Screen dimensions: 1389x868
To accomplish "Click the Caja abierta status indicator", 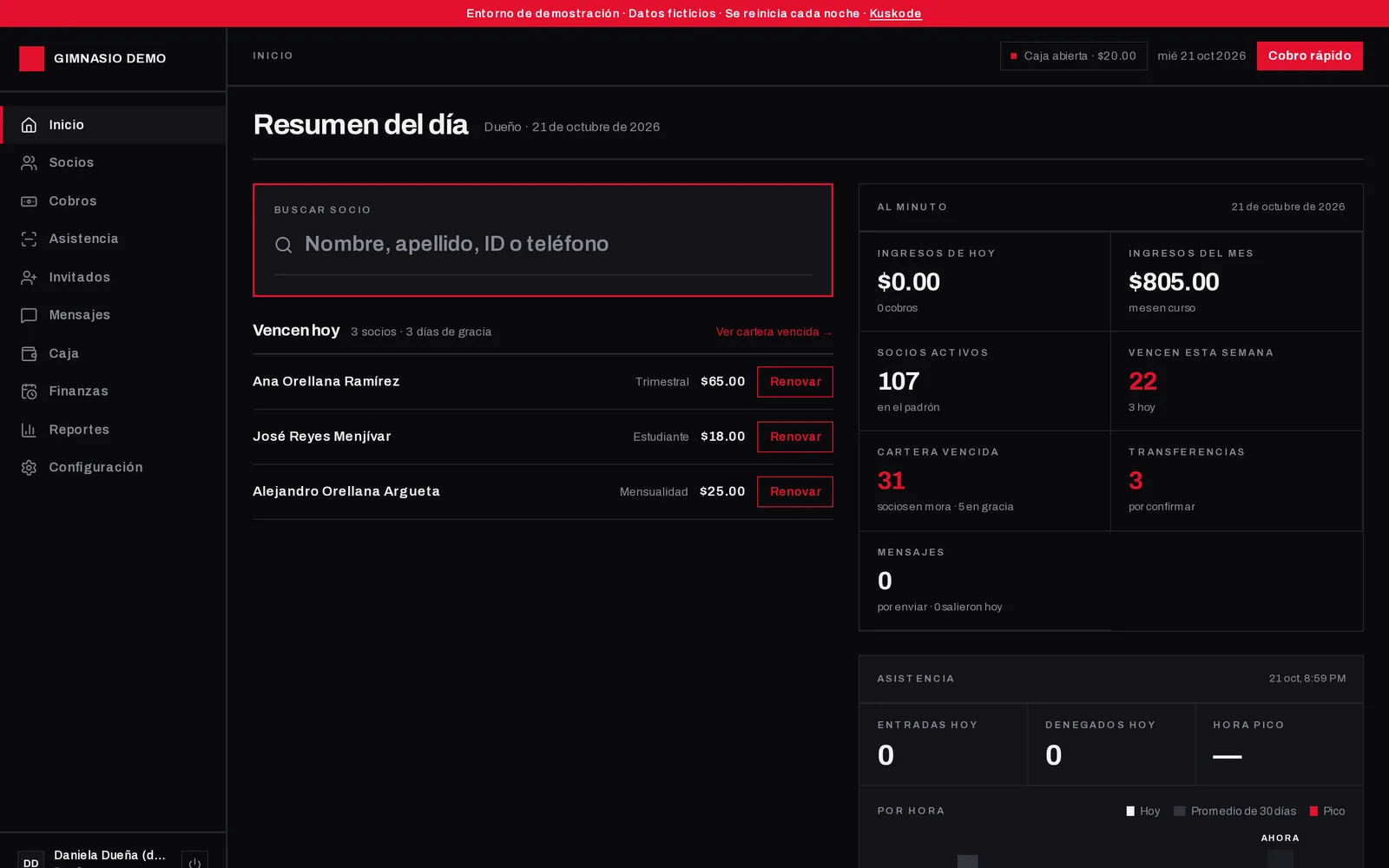I will [1073, 56].
